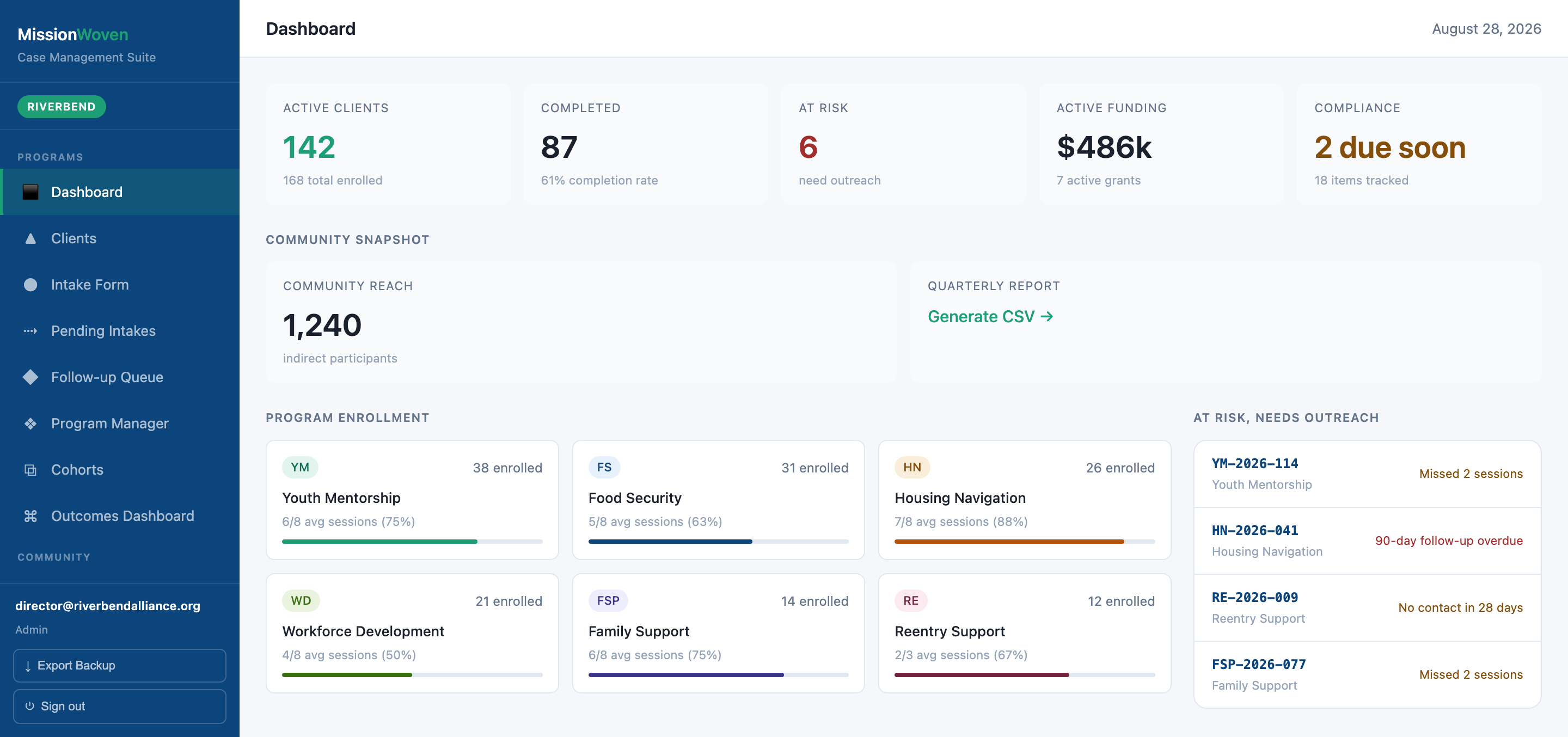1568x737 pixels.
Task: Click the Clients triangle icon
Action: click(x=30, y=238)
